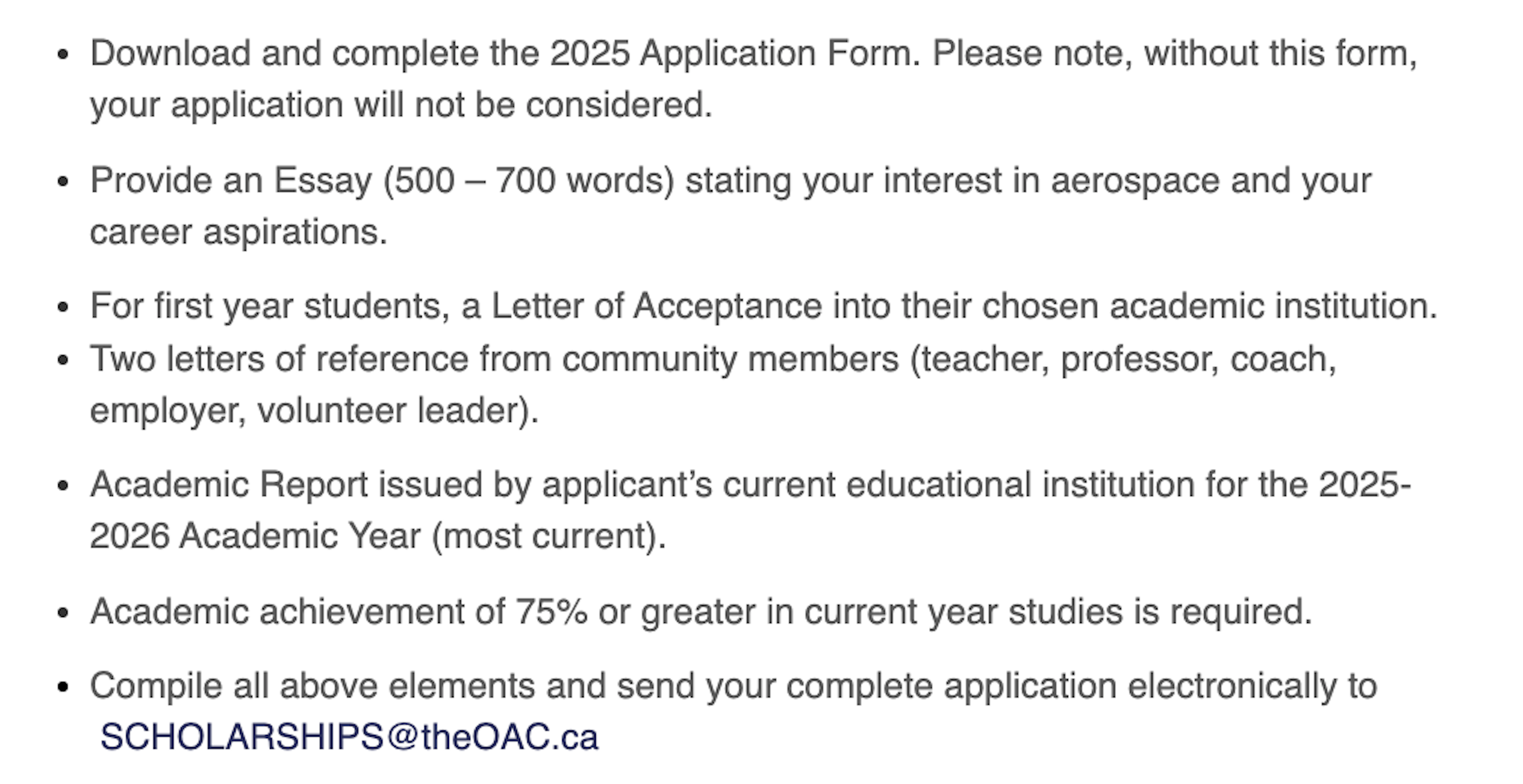Click 'your application will not be considered.'
This screenshot has height=784, width=1523.
(x=401, y=105)
